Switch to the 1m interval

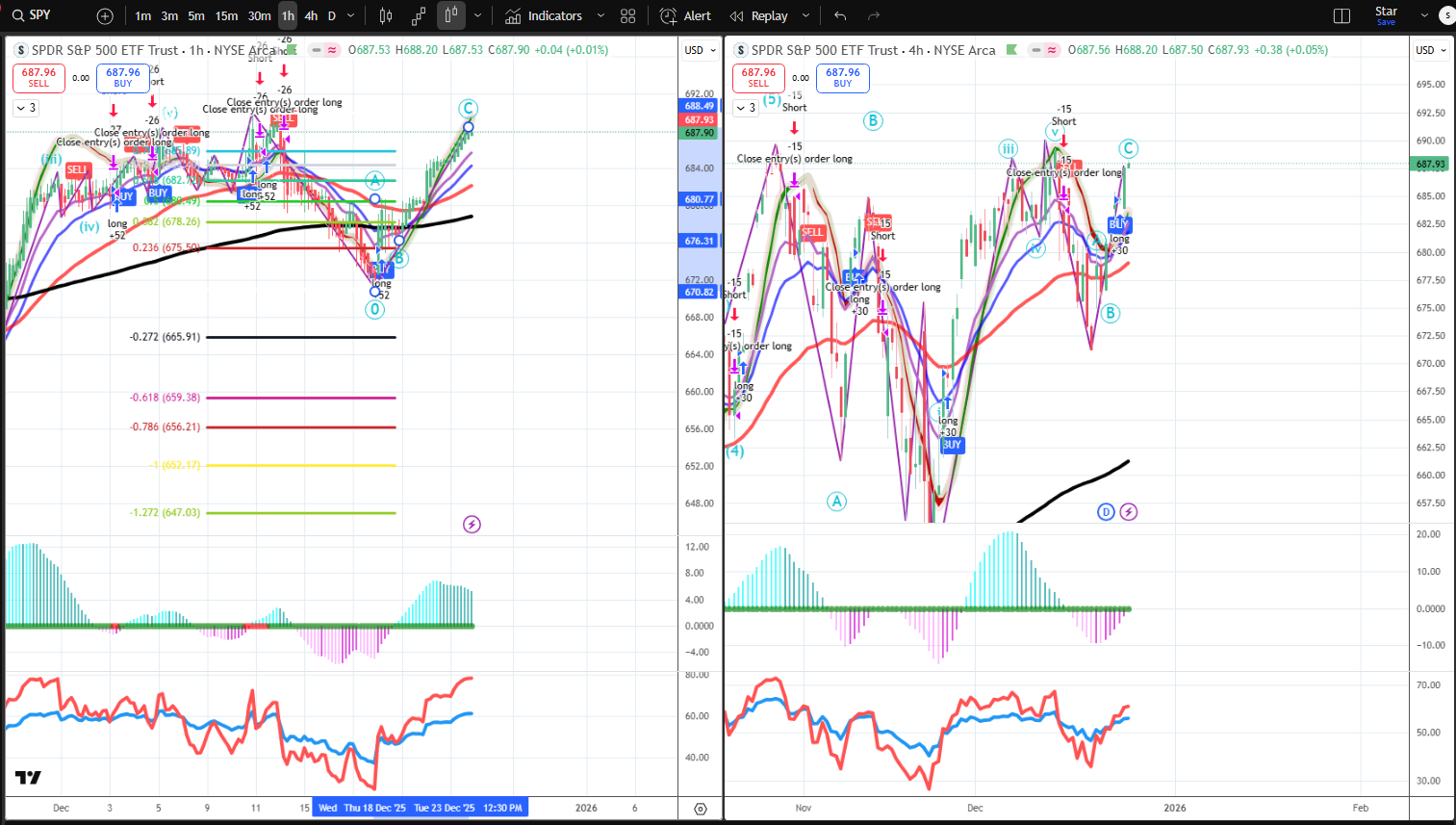[142, 16]
